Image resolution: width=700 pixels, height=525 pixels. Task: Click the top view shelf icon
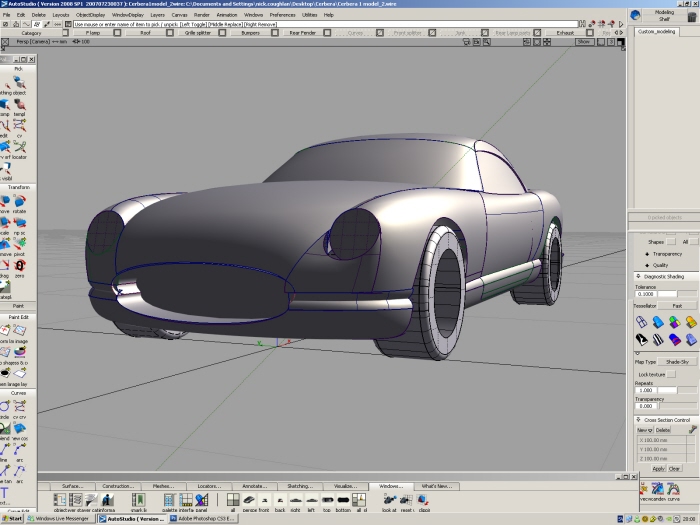tap(328, 498)
